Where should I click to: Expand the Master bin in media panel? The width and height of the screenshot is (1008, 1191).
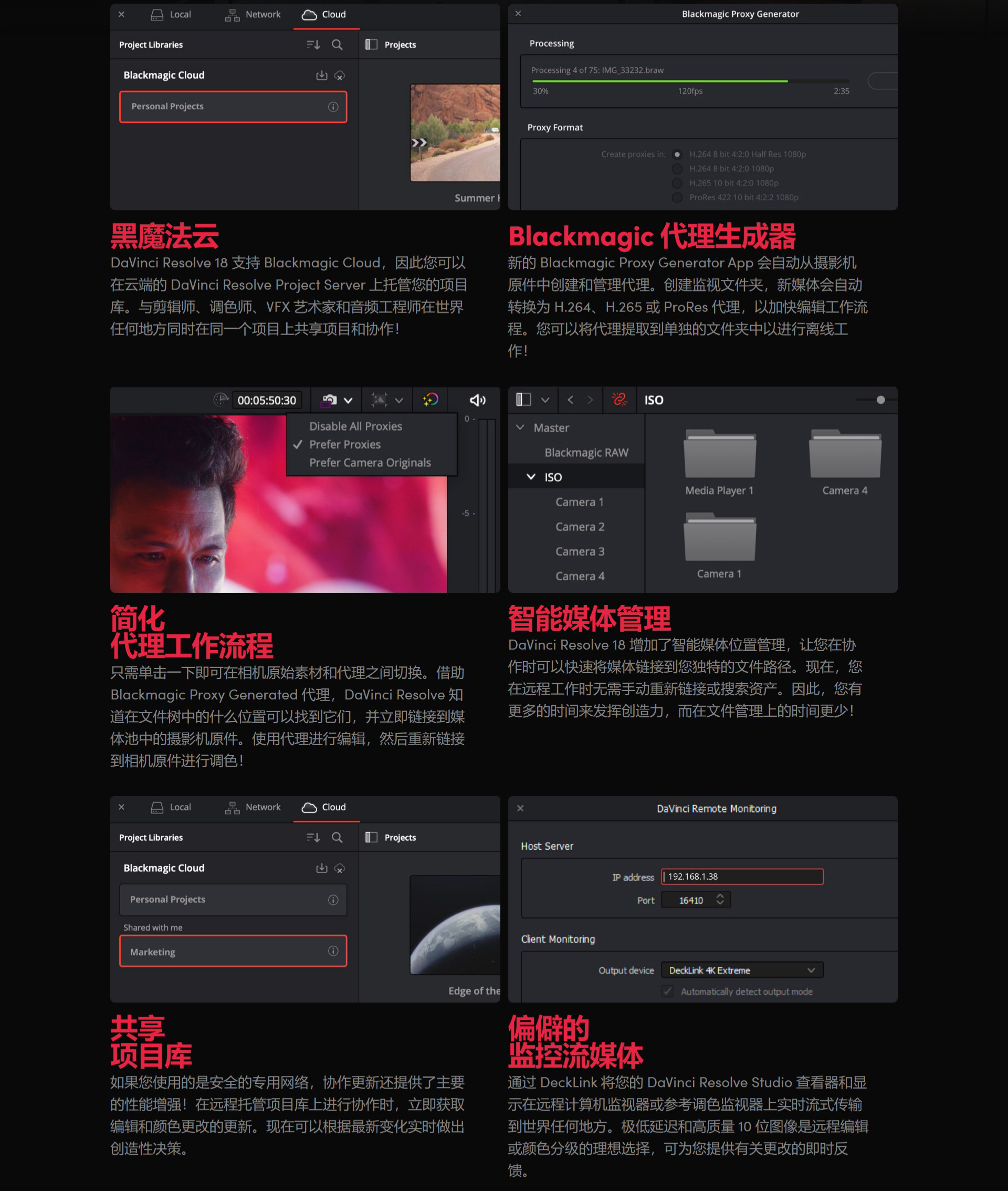[x=521, y=427]
